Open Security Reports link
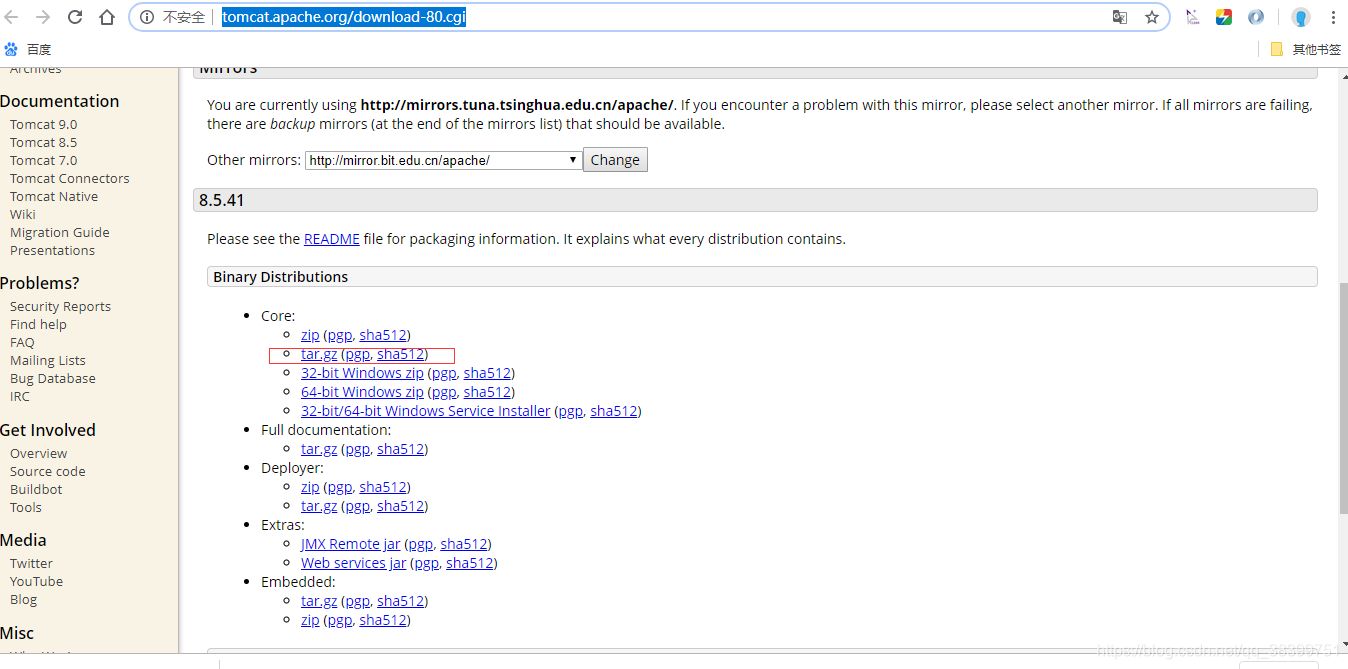The height and width of the screenshot is (669, 1348). point(60,306)
